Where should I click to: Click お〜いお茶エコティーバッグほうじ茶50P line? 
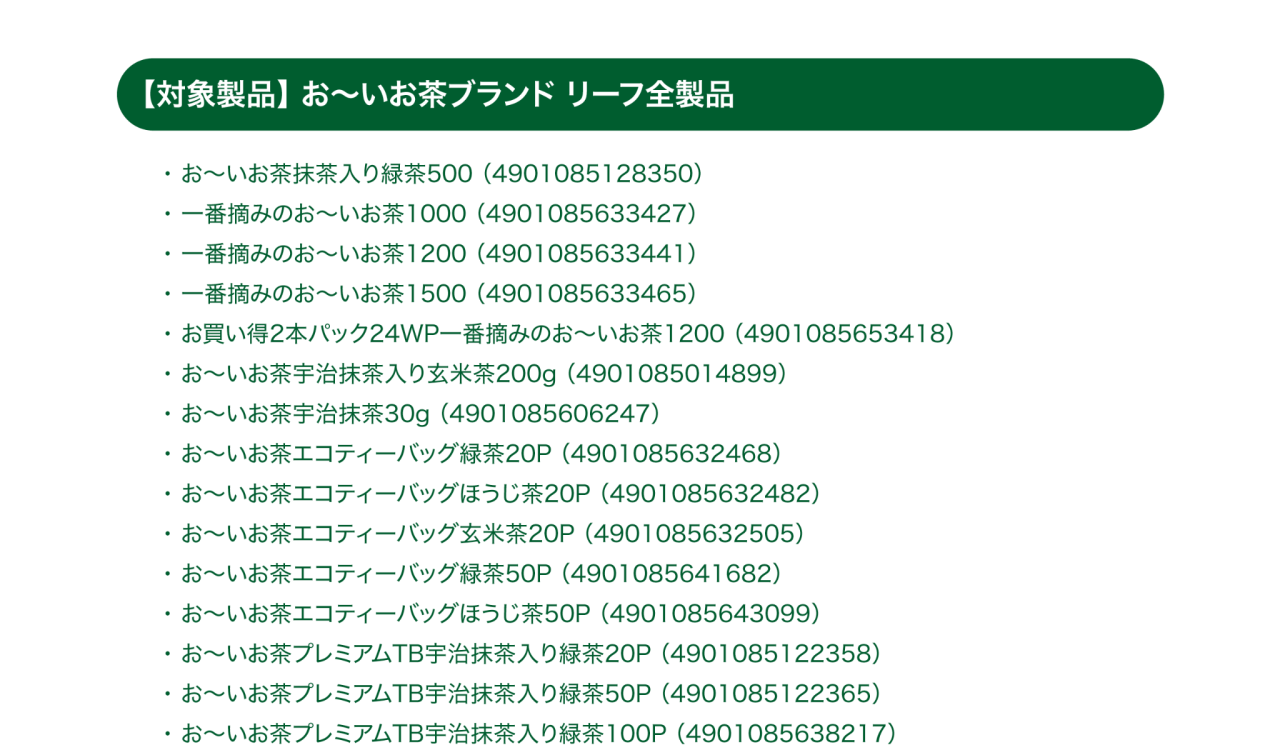tap(492, 614)
